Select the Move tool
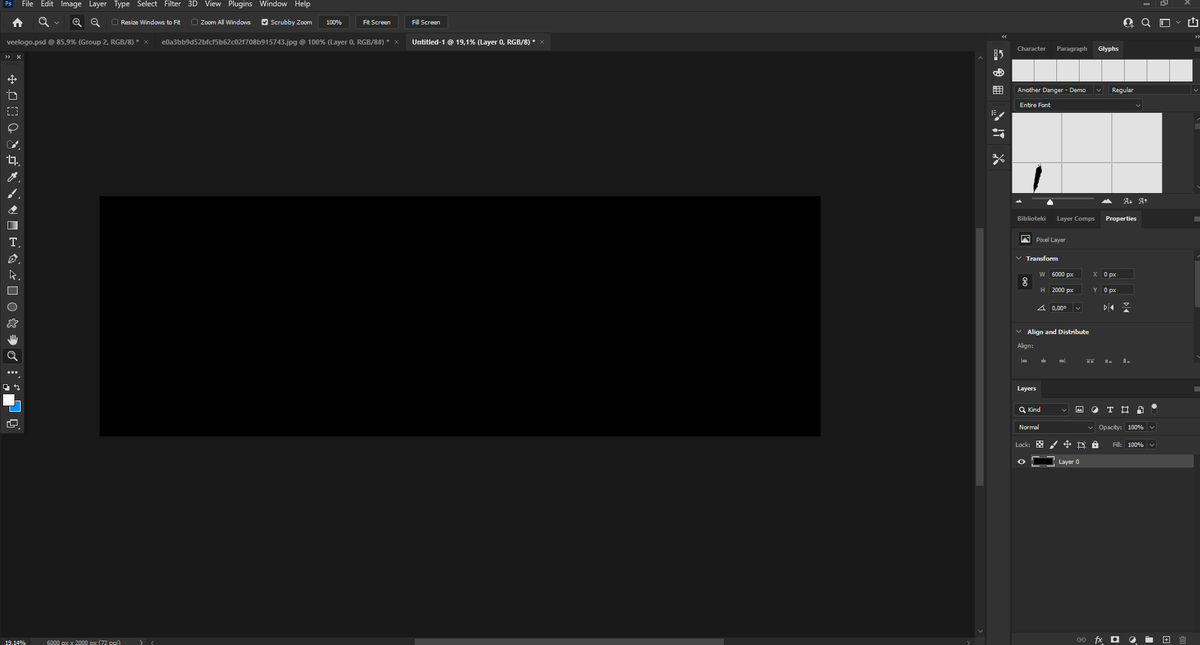This screenshot has width=1200, height=645. pyautogui.click(x=12, y=79)
